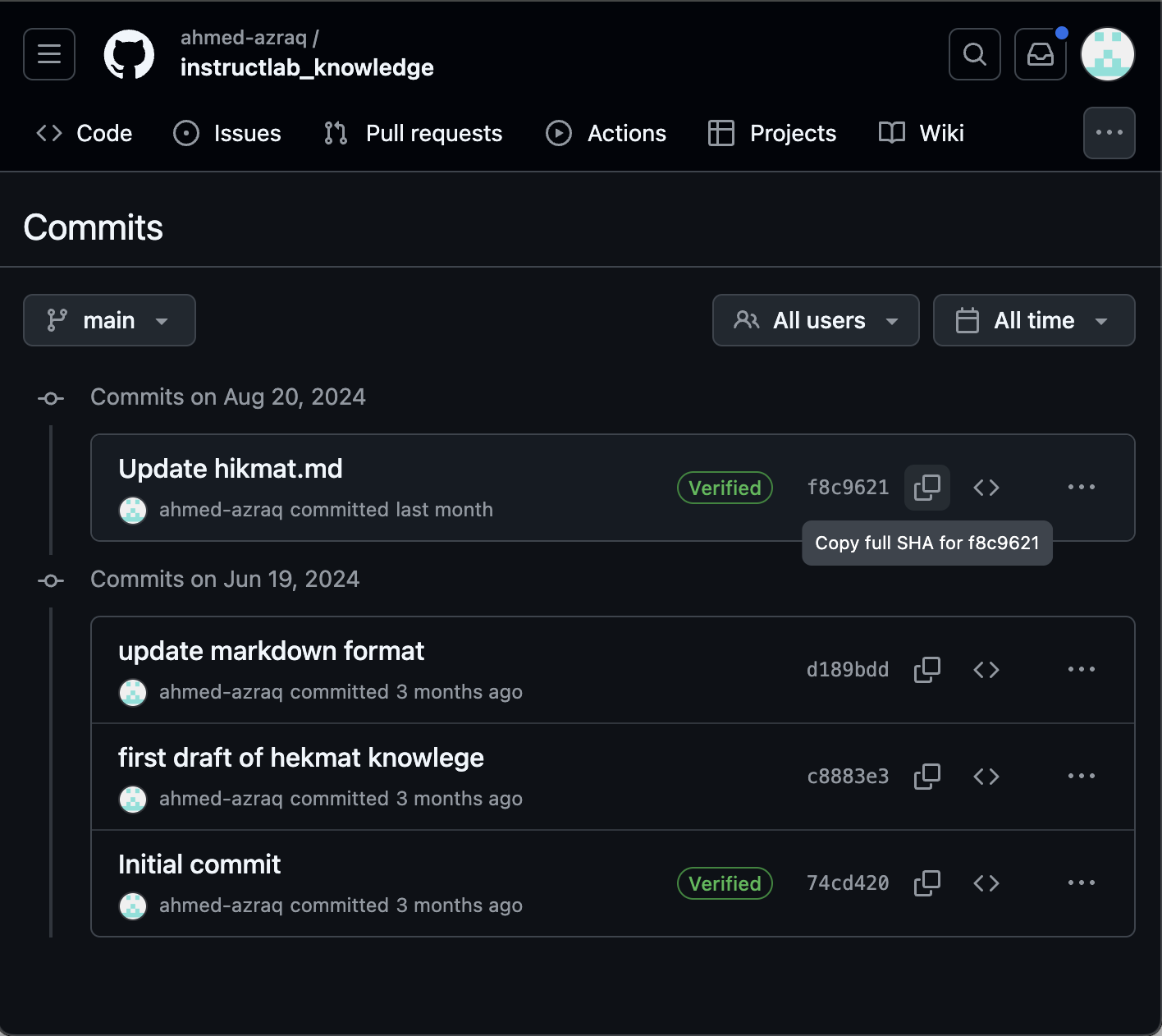The height and width of the screenshot is (1036, 1162).
Task: Open the main branch selector
Action: [x=109, y=320]
